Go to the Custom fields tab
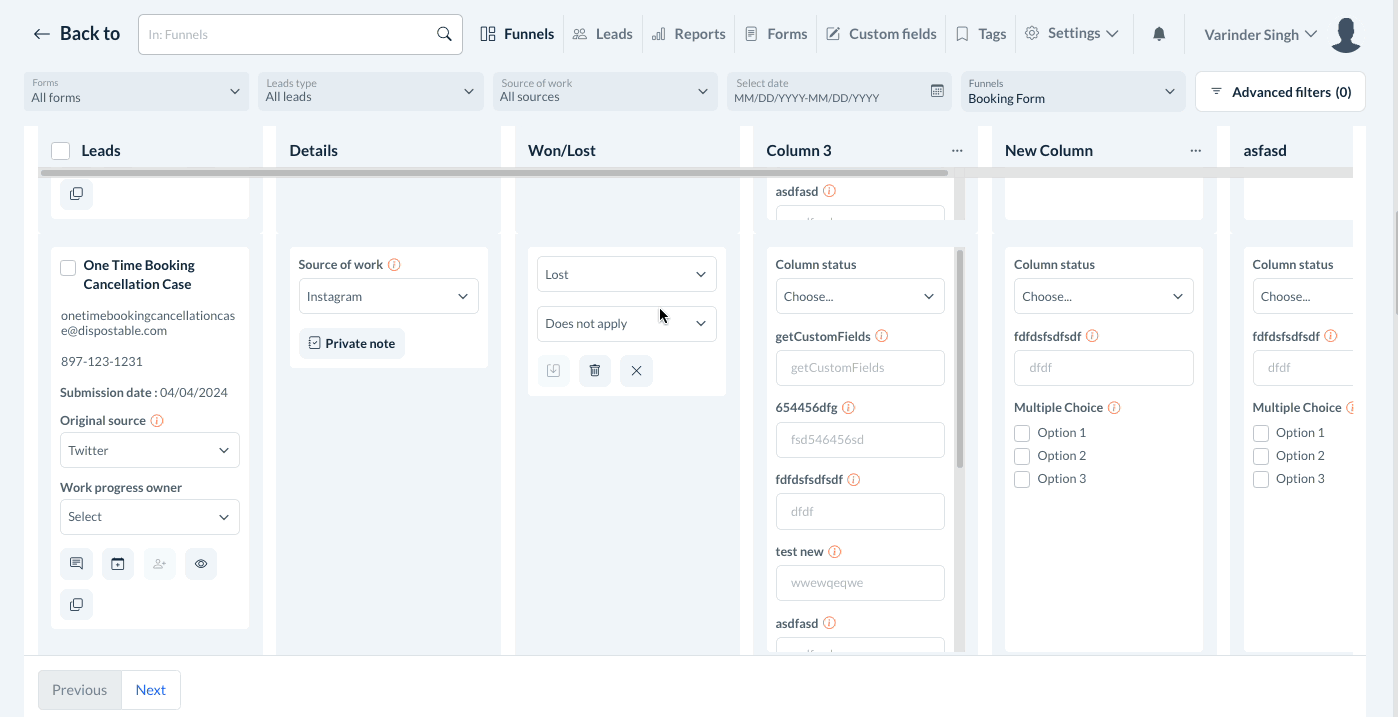 (x=881, y=34)
